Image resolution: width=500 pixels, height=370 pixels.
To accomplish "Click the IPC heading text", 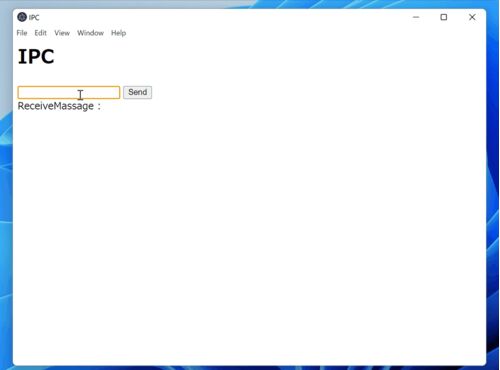I will click(36, 57).
